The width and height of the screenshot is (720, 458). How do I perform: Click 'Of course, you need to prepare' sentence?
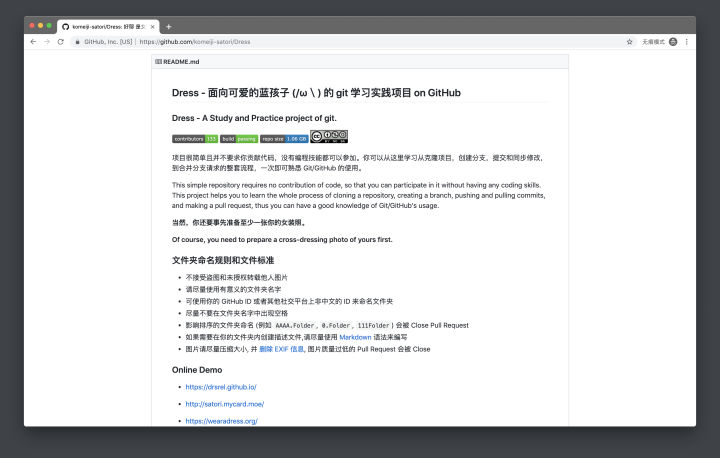[x=282, y=239]
